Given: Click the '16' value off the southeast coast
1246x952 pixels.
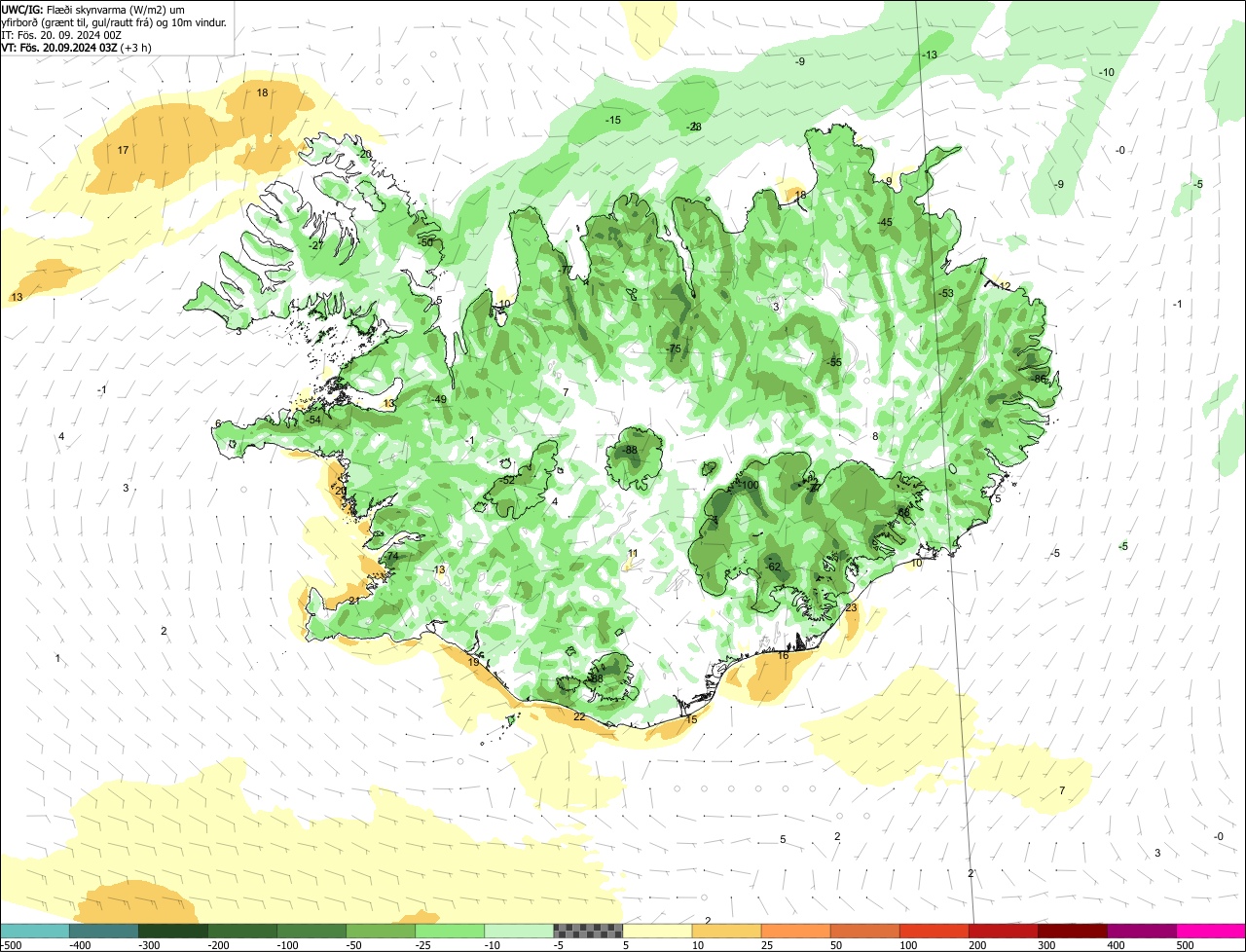Looking at the screenshot, I should click(x=783, y=655).
